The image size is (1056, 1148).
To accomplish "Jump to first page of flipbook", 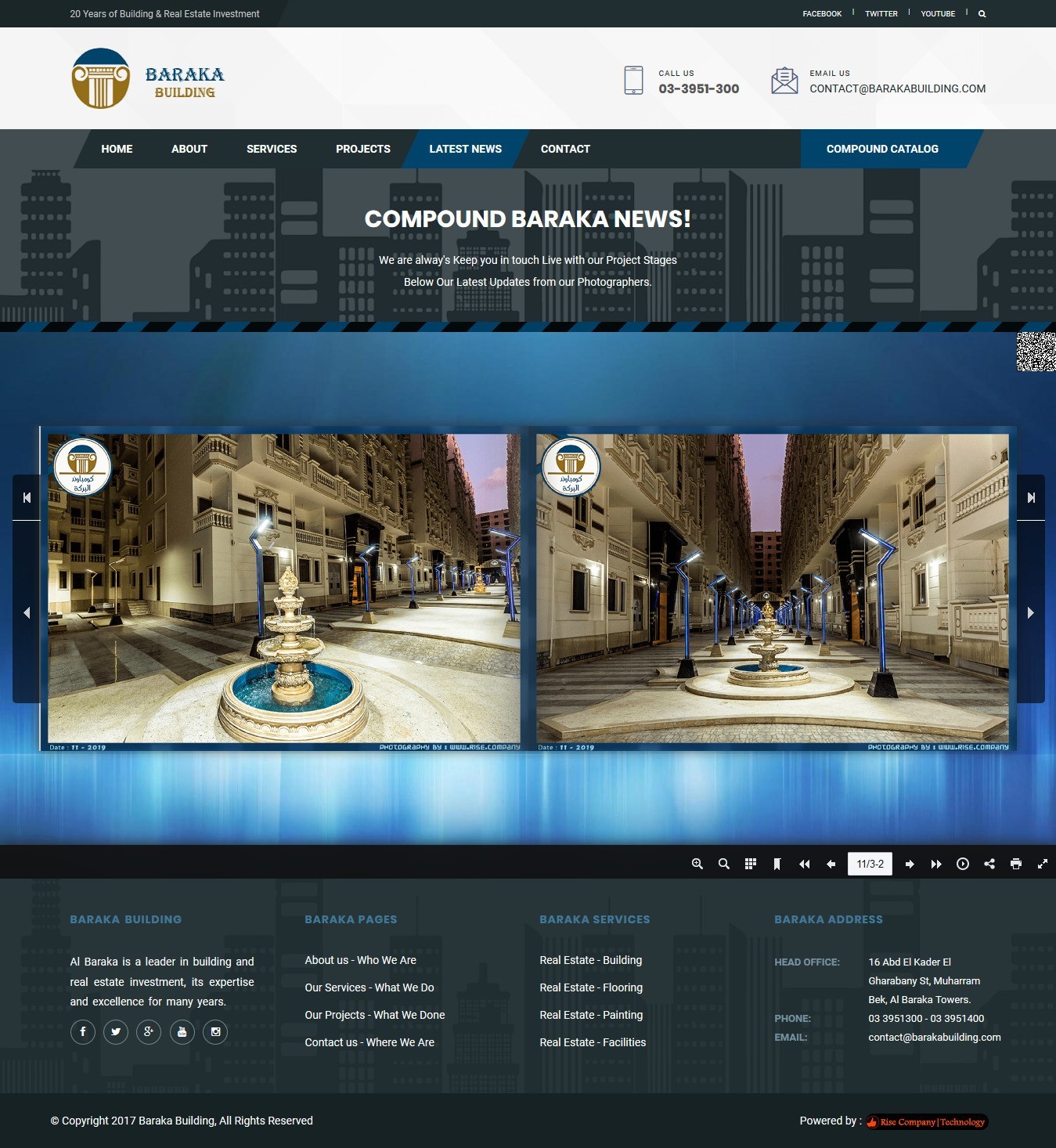I will click(27, 497).
